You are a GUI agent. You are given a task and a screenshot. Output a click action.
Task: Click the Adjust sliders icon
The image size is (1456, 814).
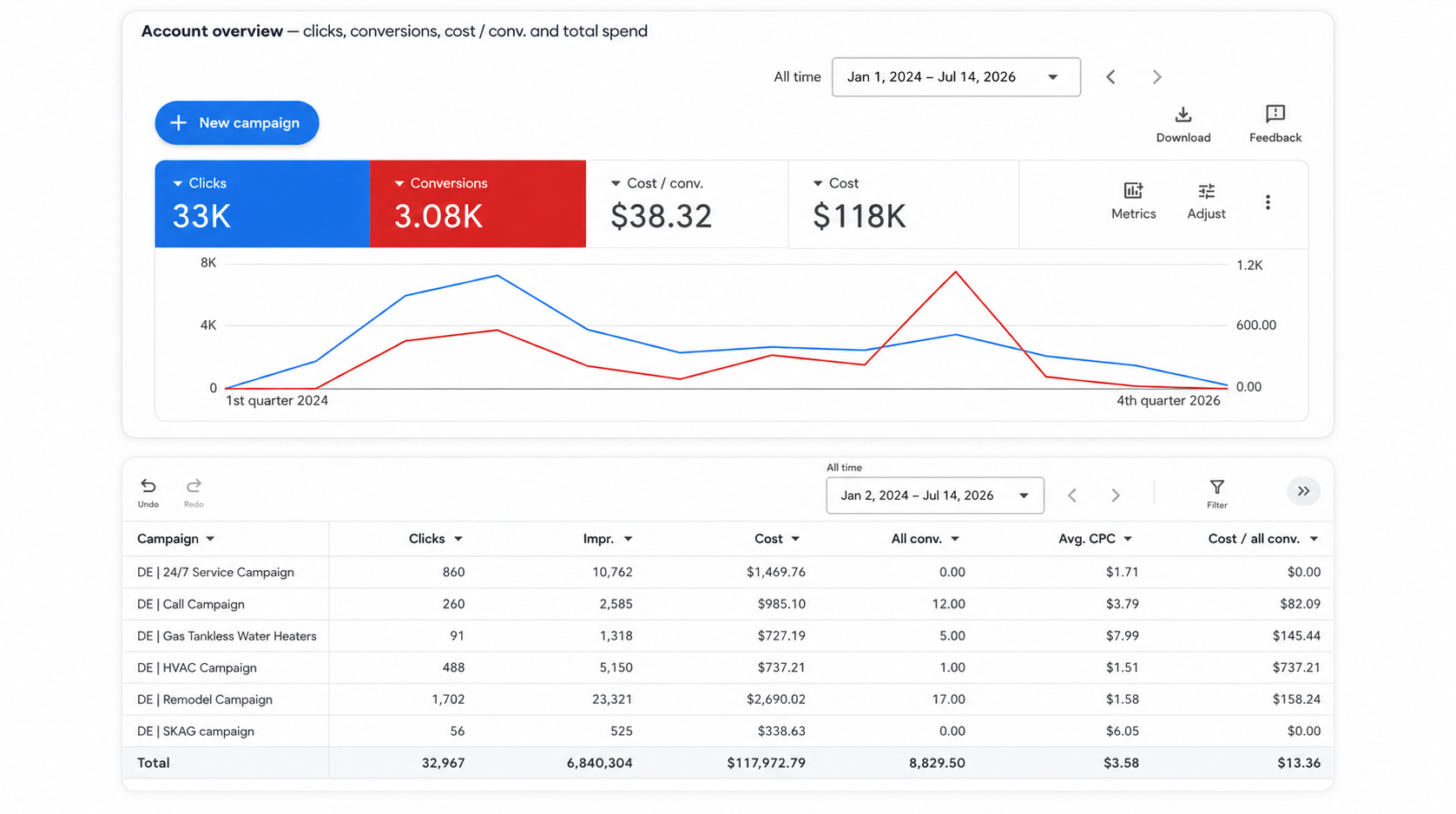point(1206,191)
